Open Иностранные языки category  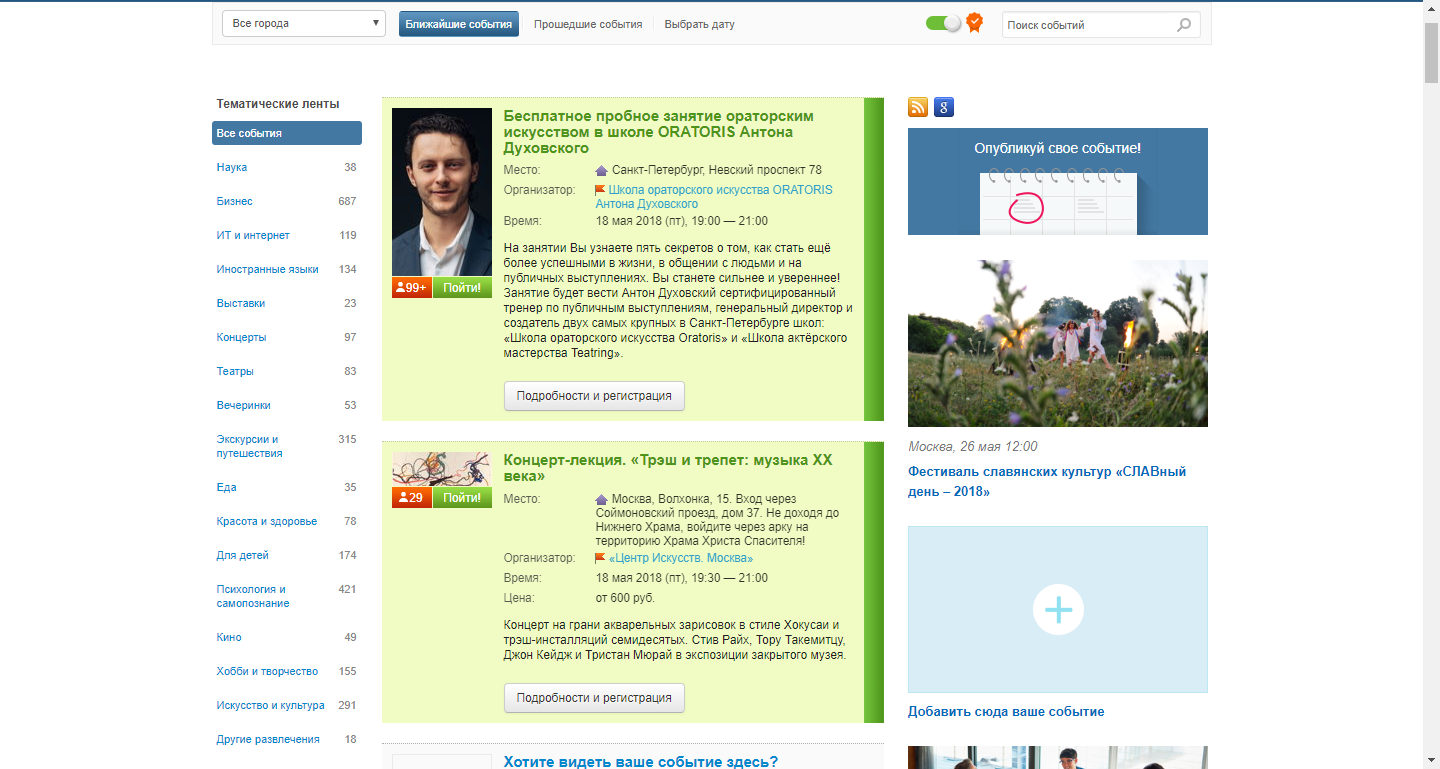pos(268,269)
